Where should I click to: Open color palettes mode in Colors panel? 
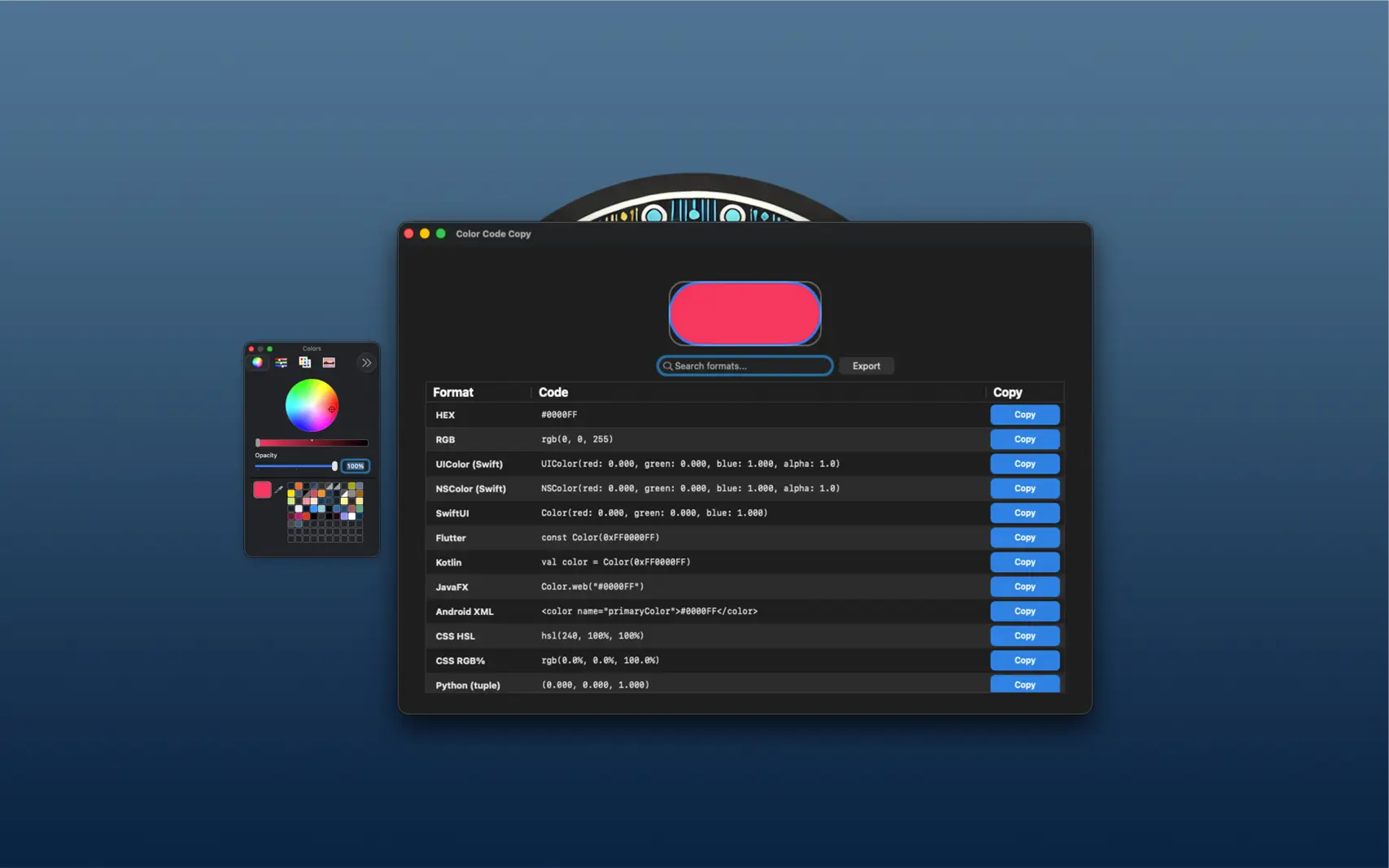(305, 363)
